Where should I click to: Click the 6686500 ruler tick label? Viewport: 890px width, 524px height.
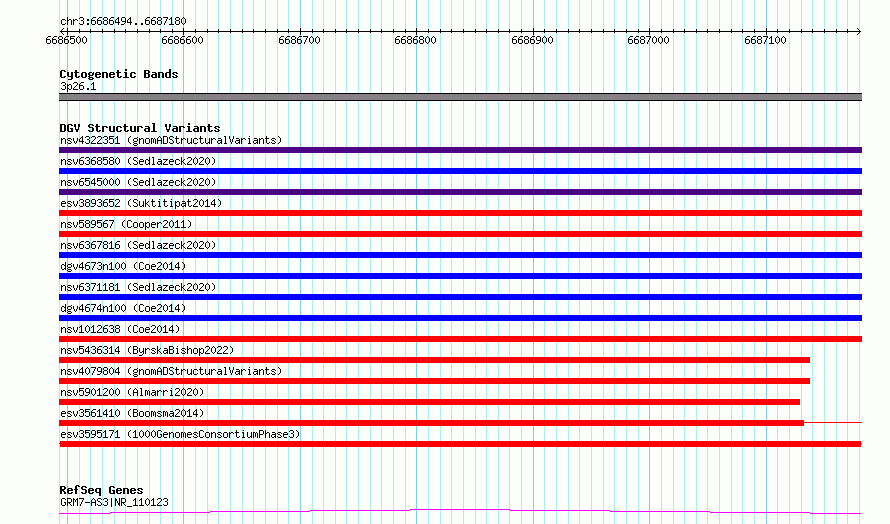66,40
